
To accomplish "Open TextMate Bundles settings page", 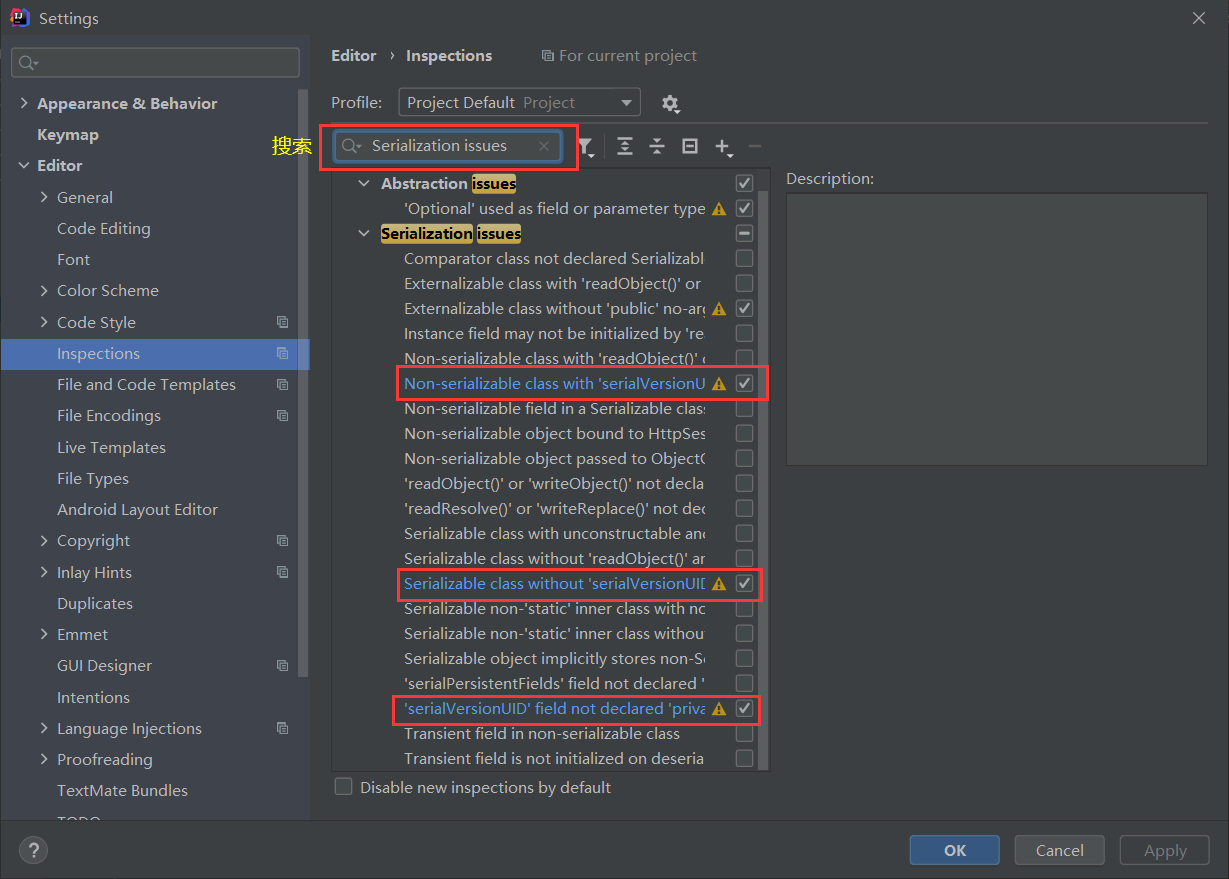I will click(122, 790).
